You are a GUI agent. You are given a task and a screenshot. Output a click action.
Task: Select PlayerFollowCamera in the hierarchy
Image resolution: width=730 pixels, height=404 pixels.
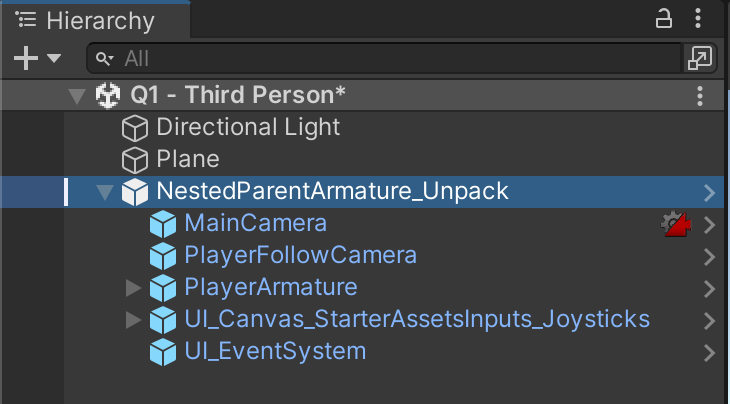pos(300,256)
